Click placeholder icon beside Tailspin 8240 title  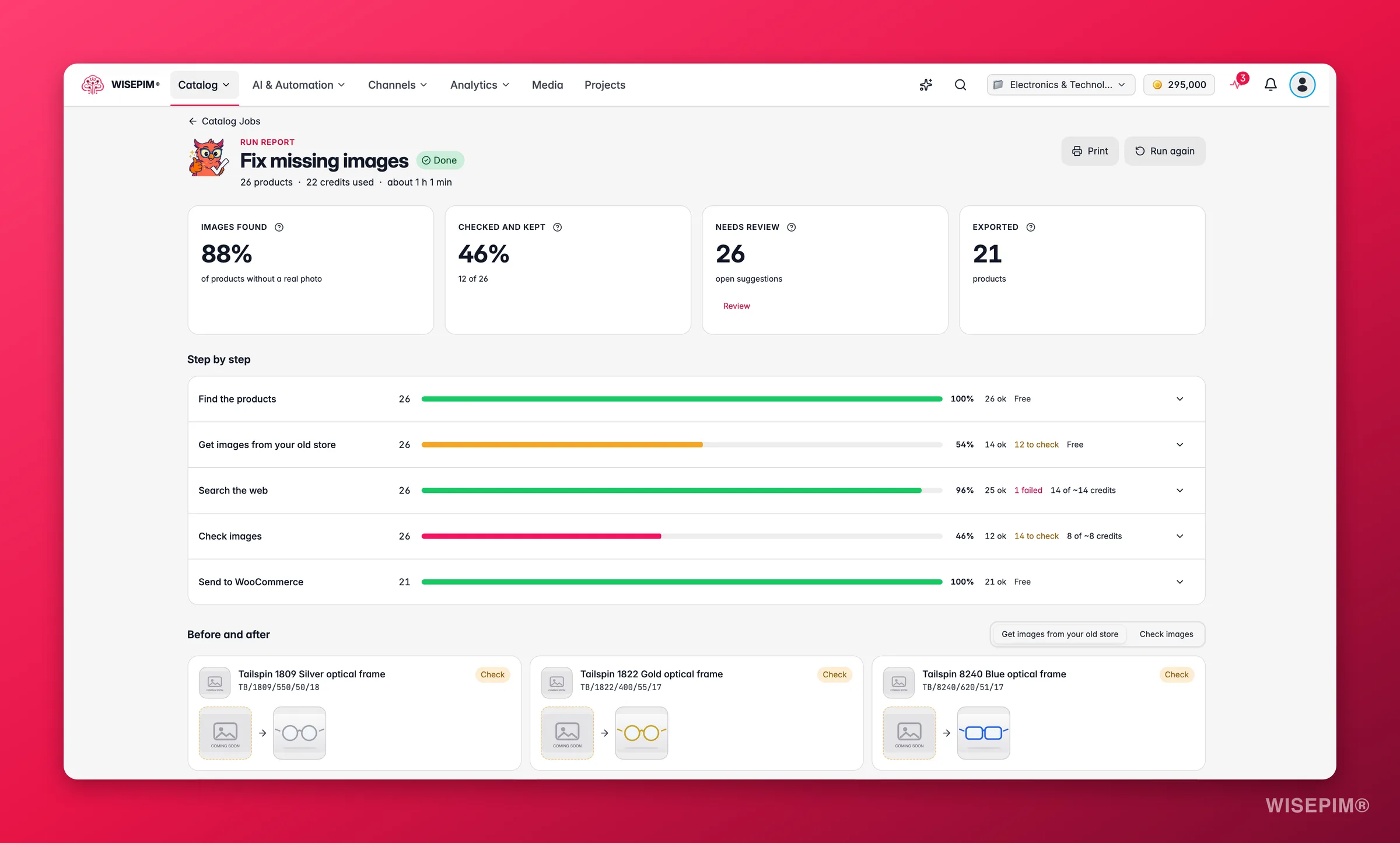(899, 683)
